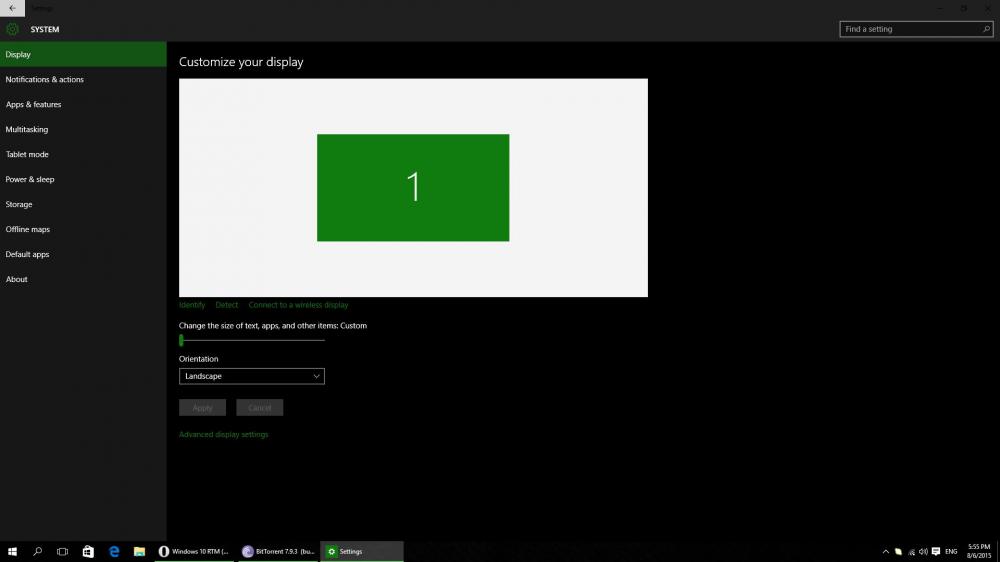
Task: Open the Notifications & actions section
Action: coord(45,79)
